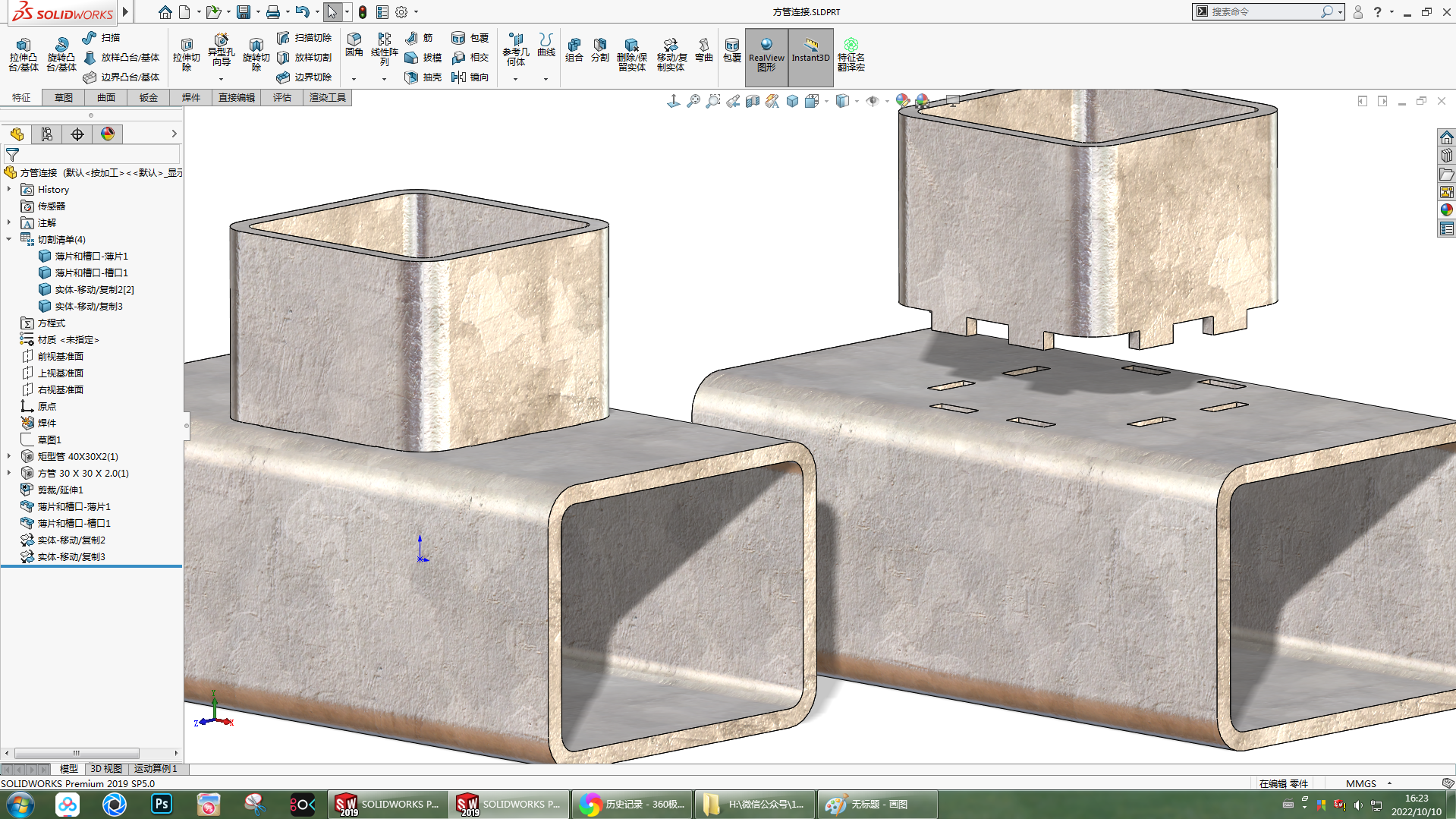Switch to the 曲面 surface tab

106,97
